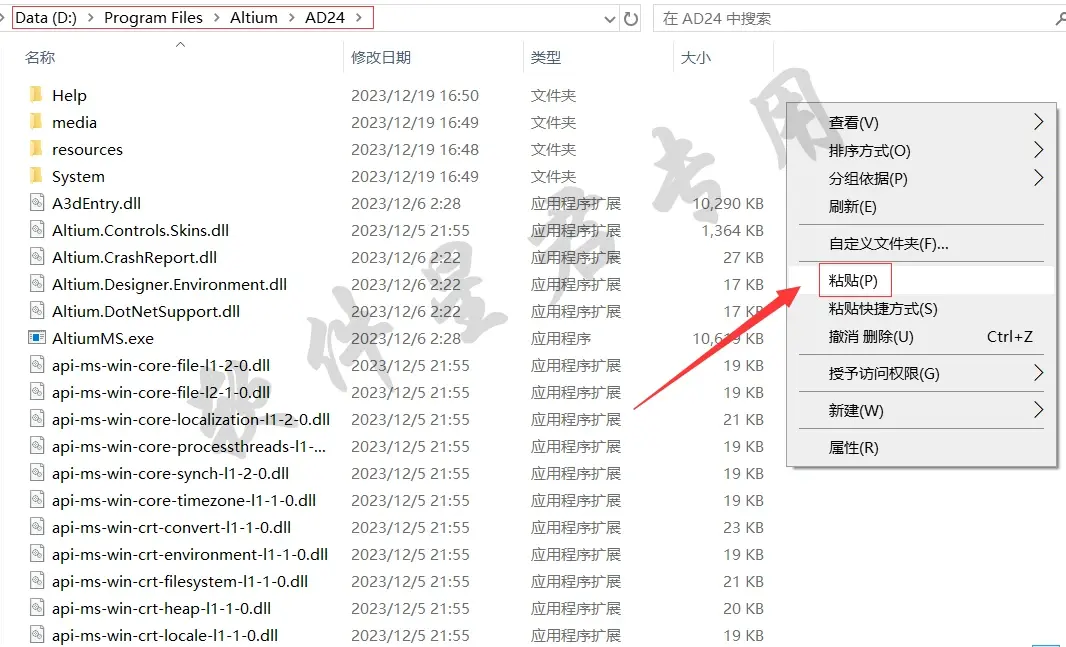Click the 10,290 KB size of A3dEntry.dll
The width and height of the screenshot is (1066, 647).
[x=727, y=203]
